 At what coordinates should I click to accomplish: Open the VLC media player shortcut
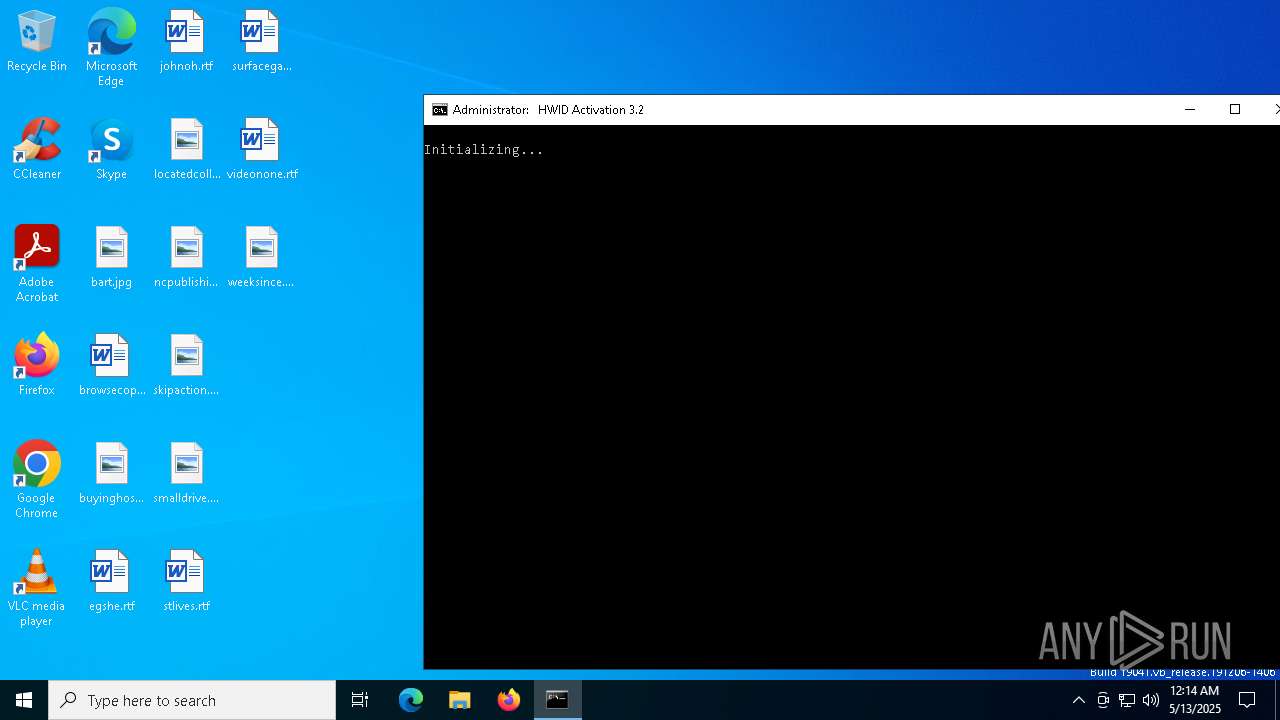(x=36, y=588)
